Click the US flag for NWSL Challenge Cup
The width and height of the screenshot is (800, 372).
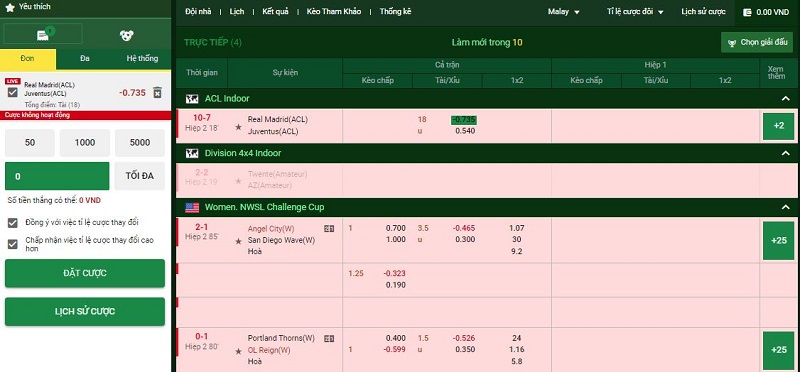(192, 208)
